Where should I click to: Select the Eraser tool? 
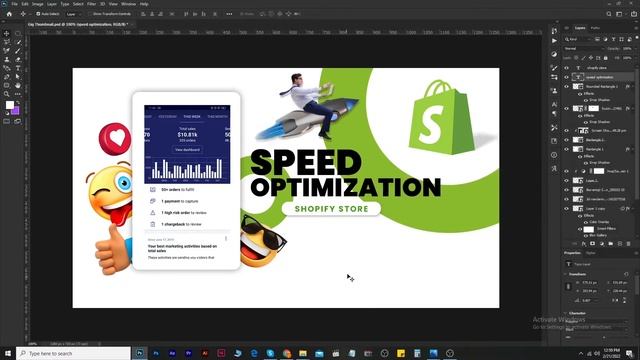pyautogui.click(x=18, y=60)
